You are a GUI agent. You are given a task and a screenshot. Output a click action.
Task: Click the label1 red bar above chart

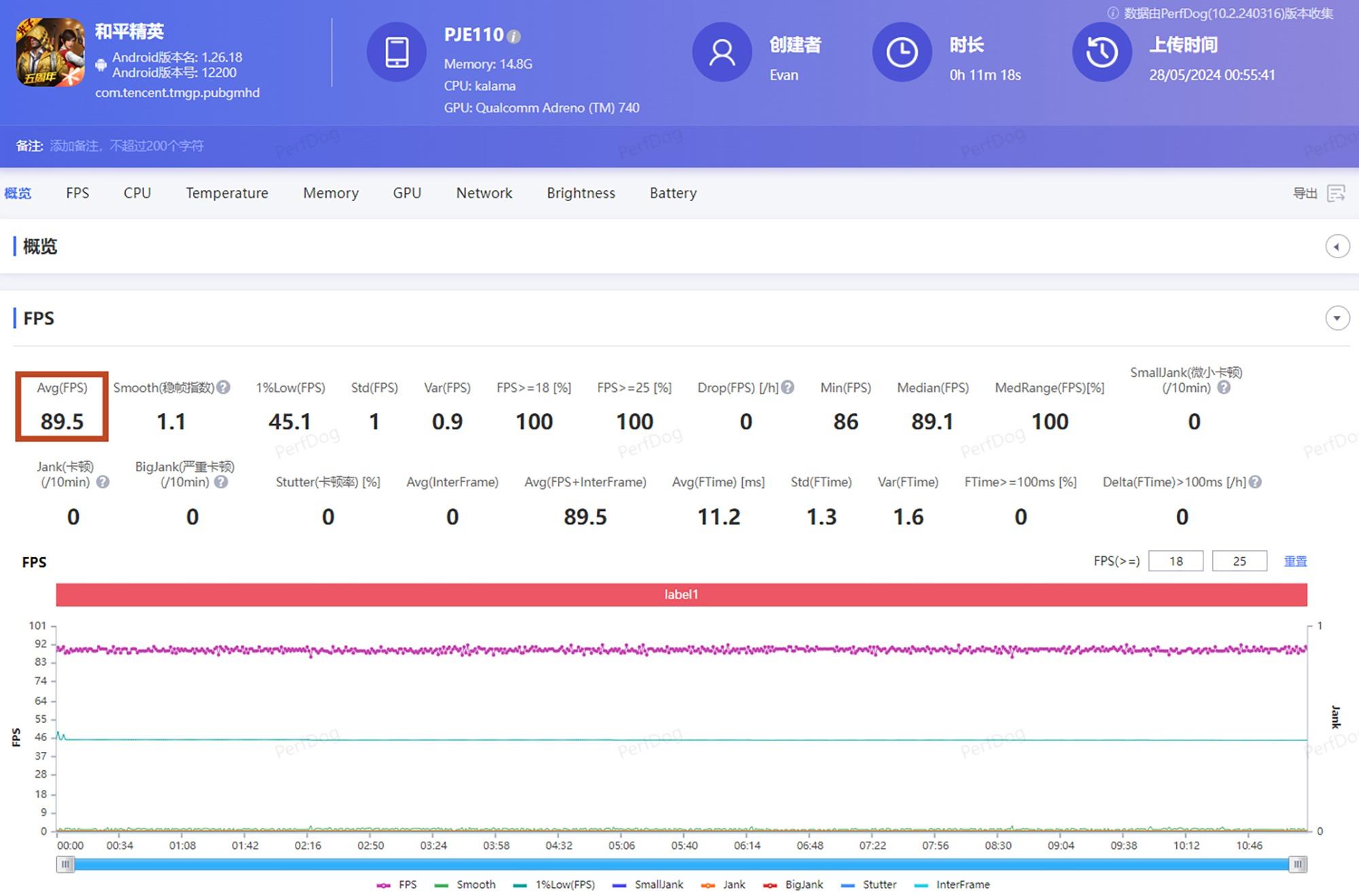click(x=681, y=594)
